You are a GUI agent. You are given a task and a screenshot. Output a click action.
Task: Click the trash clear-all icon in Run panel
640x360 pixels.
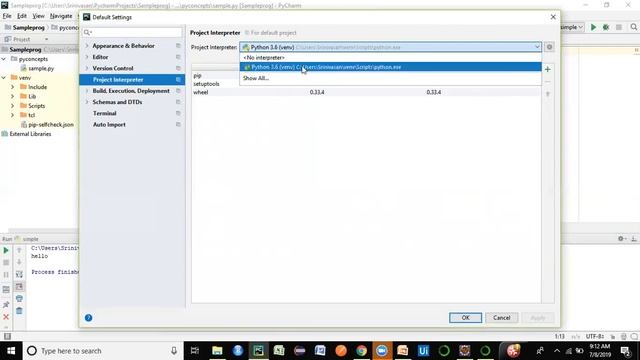click(x=19, y=311)
